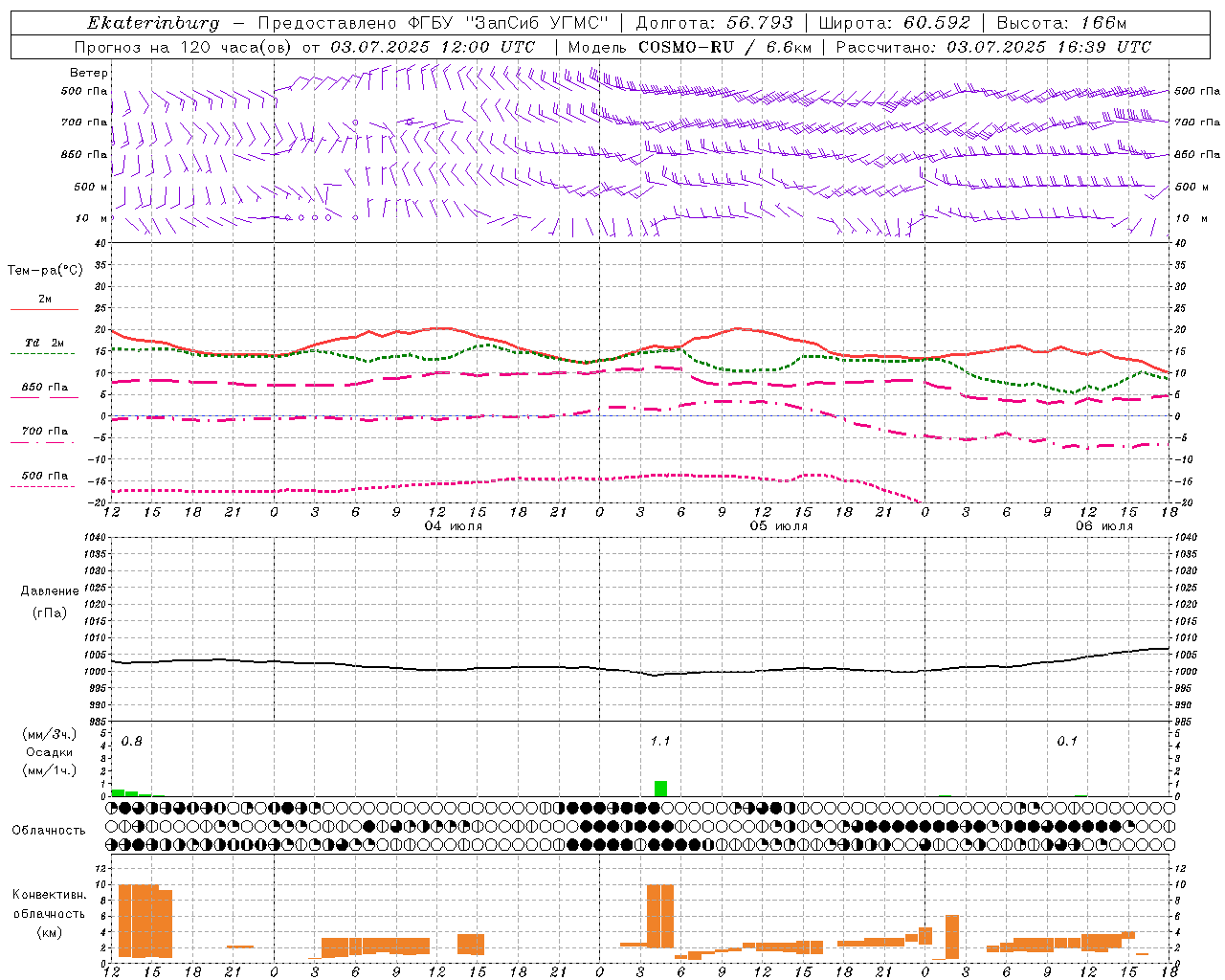Screen dimensions: 1225x980
Task: Click the '0.8' precipitation total value
Action: [x=132, y=742]
